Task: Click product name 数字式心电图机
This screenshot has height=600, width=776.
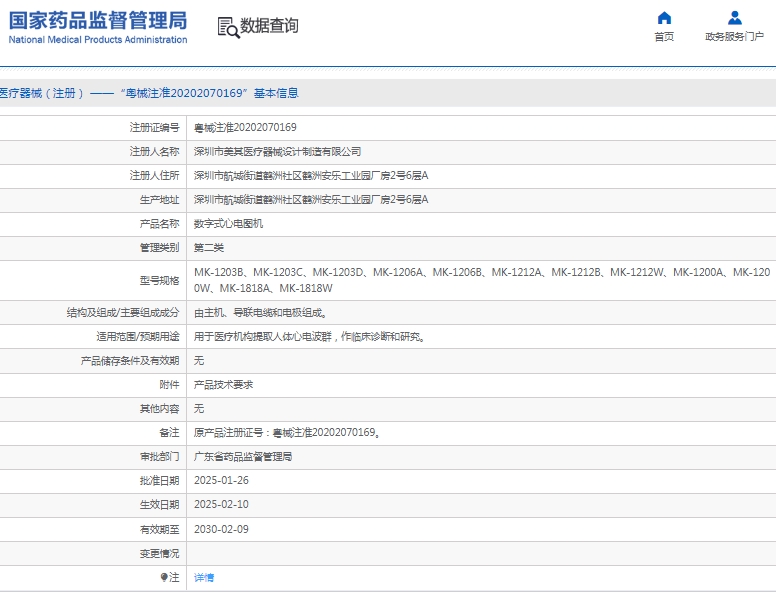Action: click(x=228, y=224)
